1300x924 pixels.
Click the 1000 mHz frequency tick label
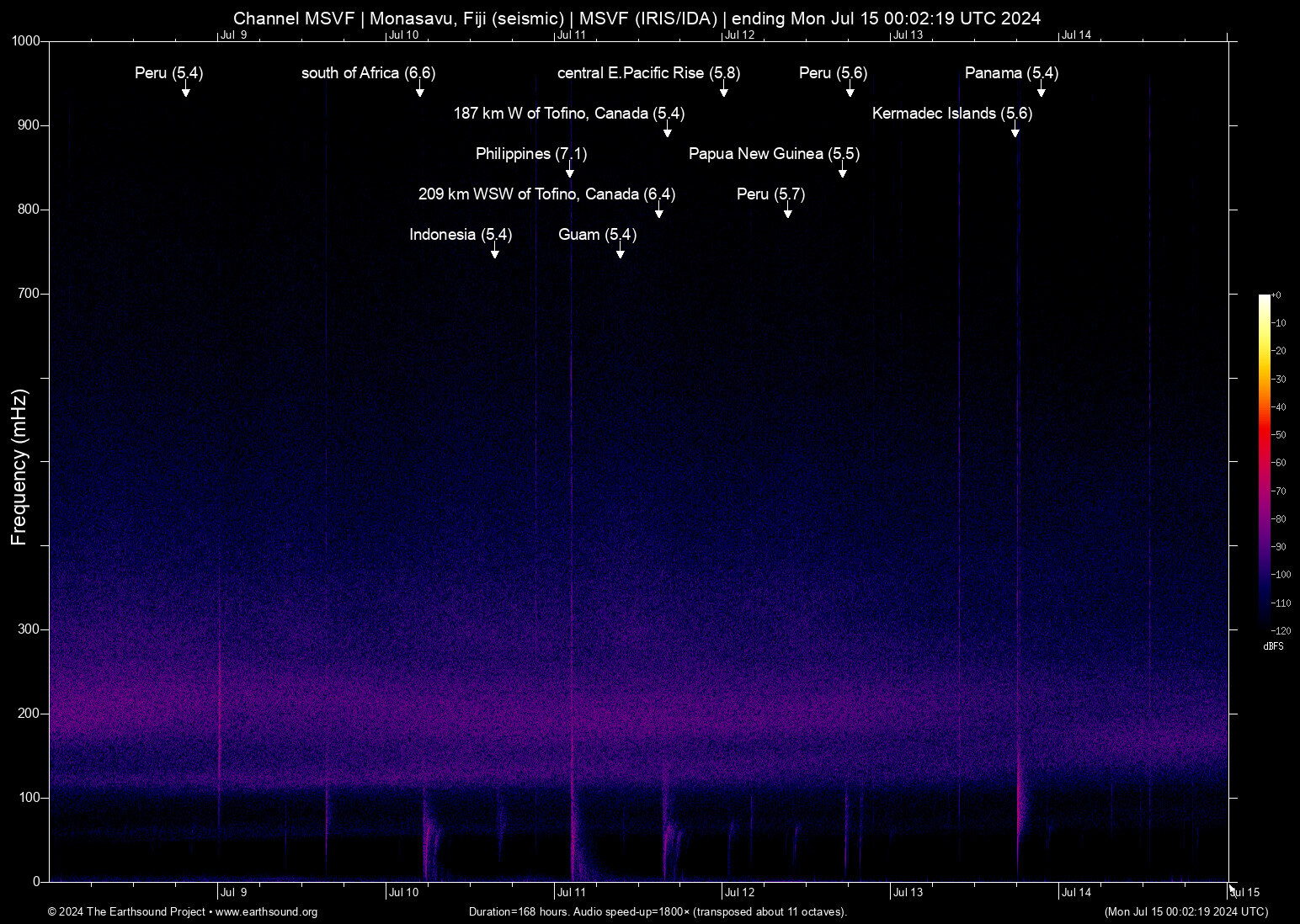pyautogui.click(x=26, y=41)
